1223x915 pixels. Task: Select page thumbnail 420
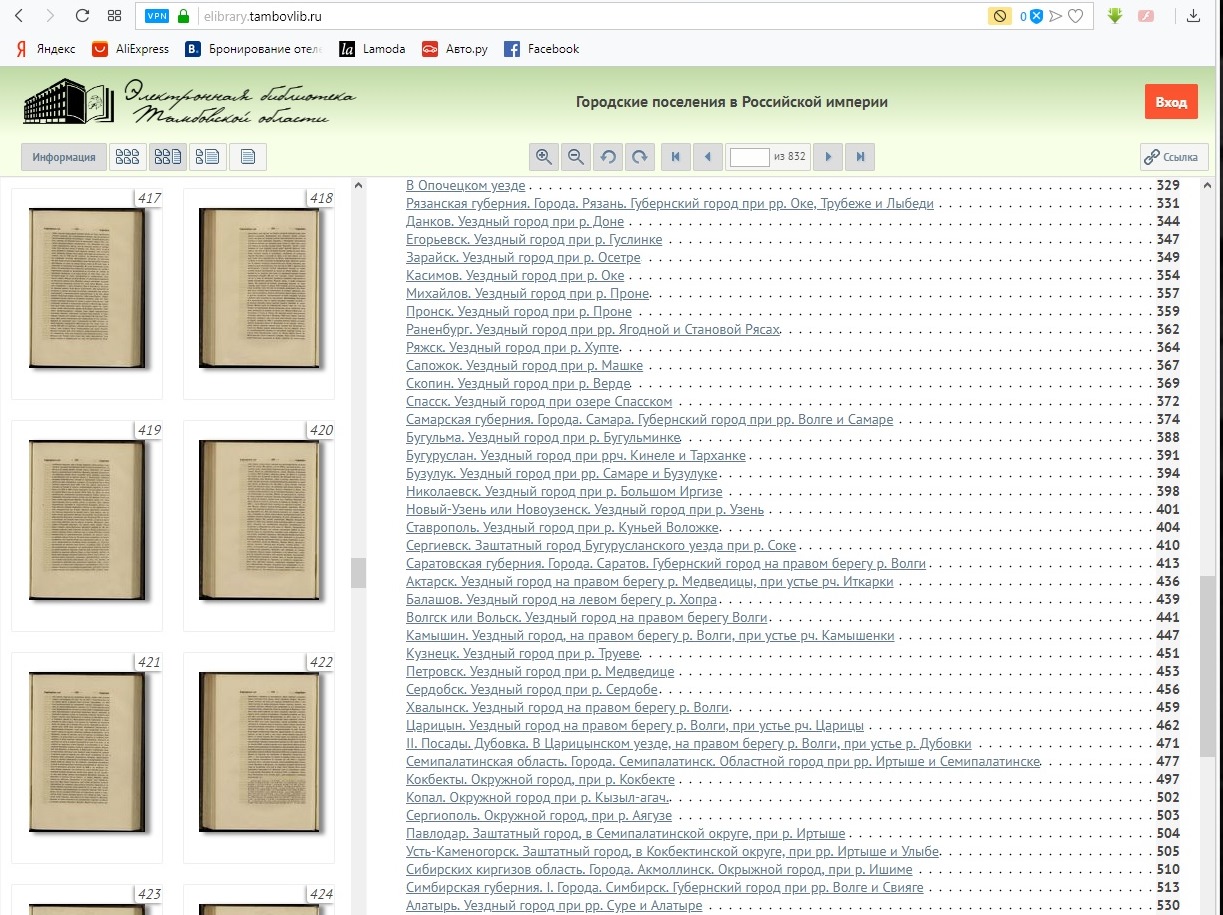(x=259, y=525)
